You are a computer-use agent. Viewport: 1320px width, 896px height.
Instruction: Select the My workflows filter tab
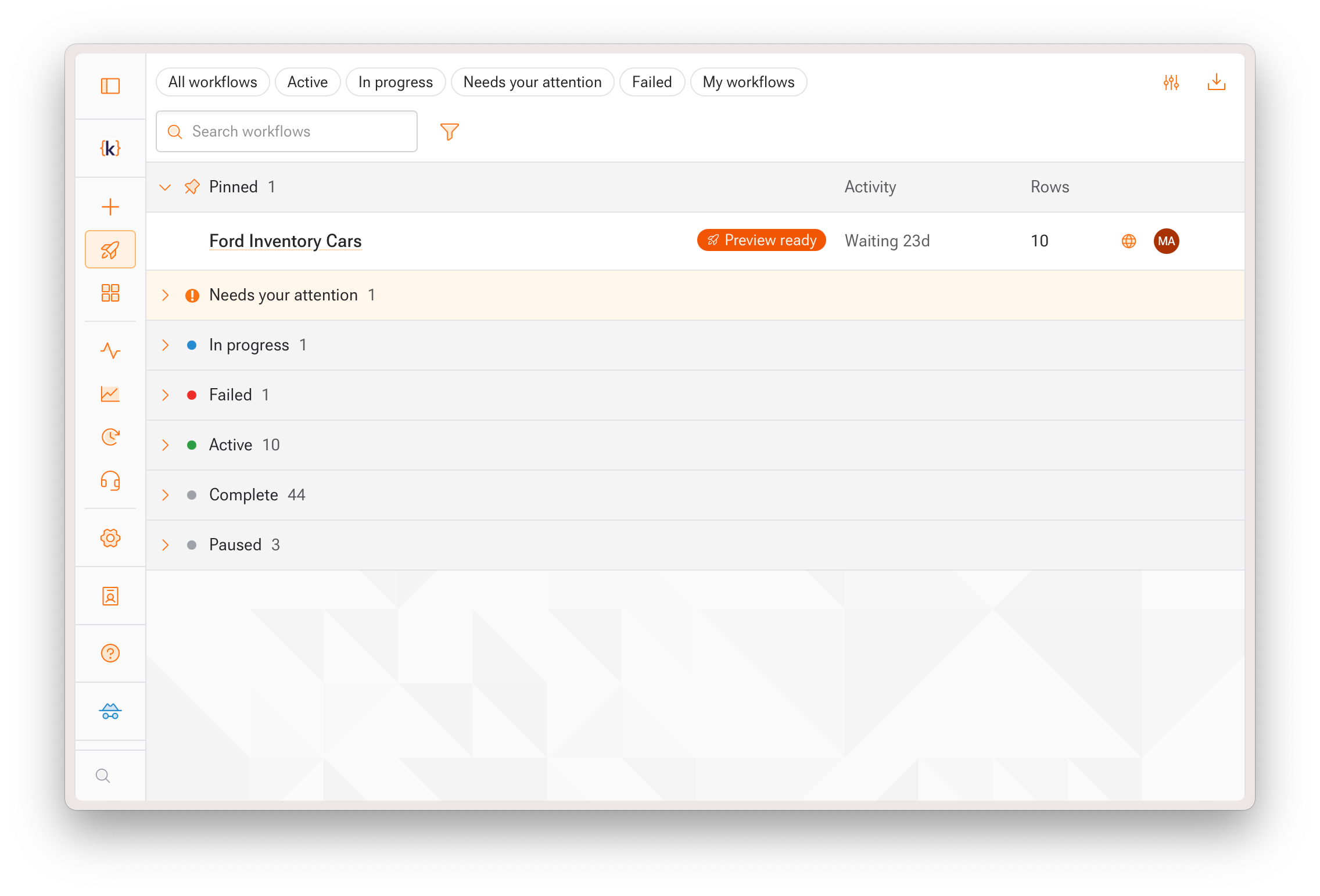coord(748,82)
